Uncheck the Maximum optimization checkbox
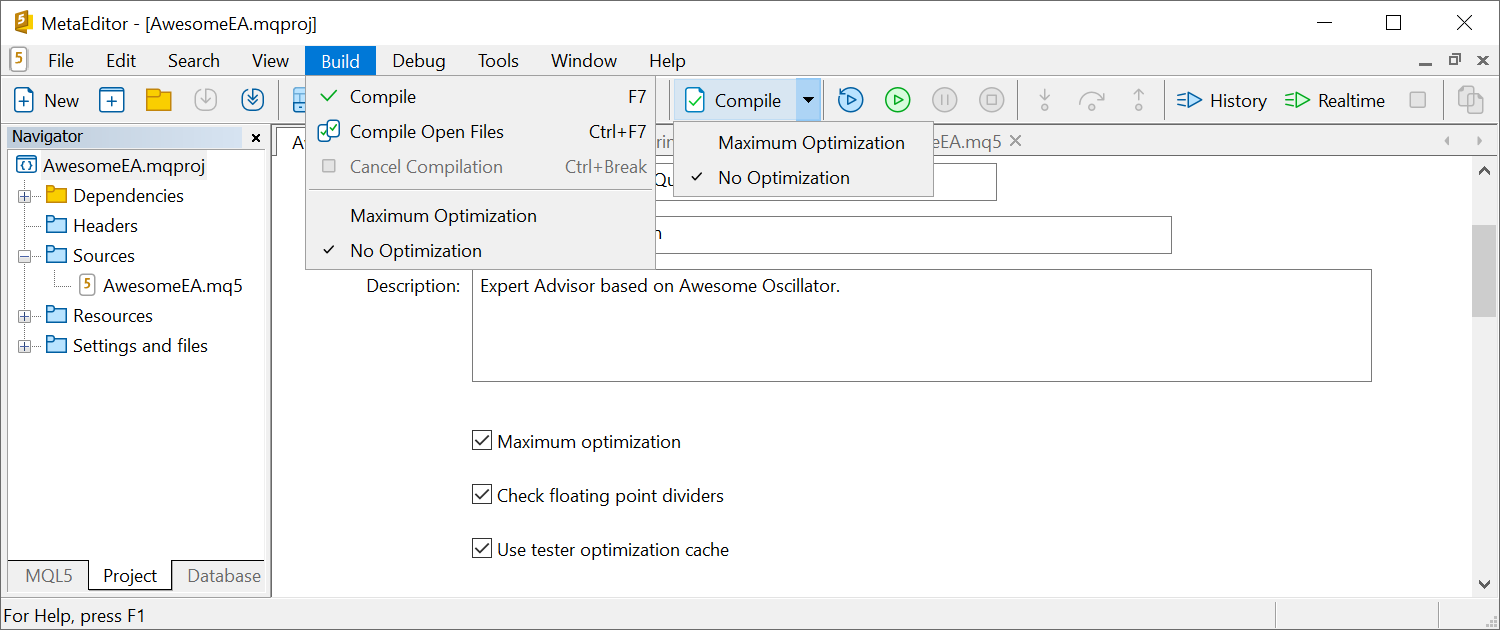1500x630 pixels. coord(482,441)
